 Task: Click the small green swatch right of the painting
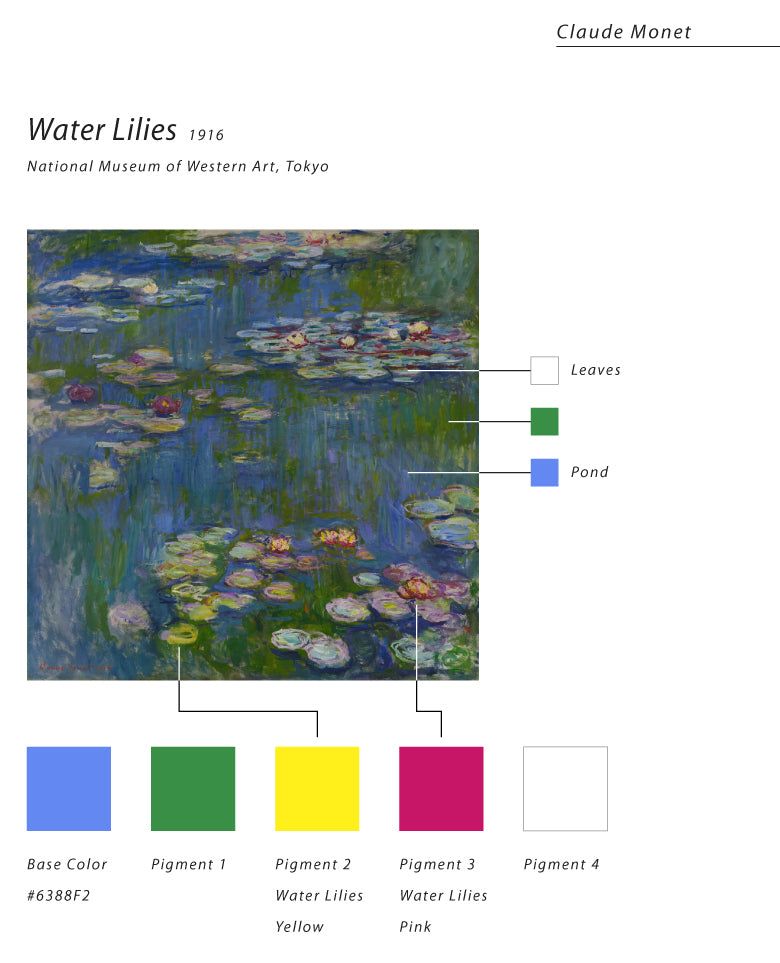tap(544, 421)
